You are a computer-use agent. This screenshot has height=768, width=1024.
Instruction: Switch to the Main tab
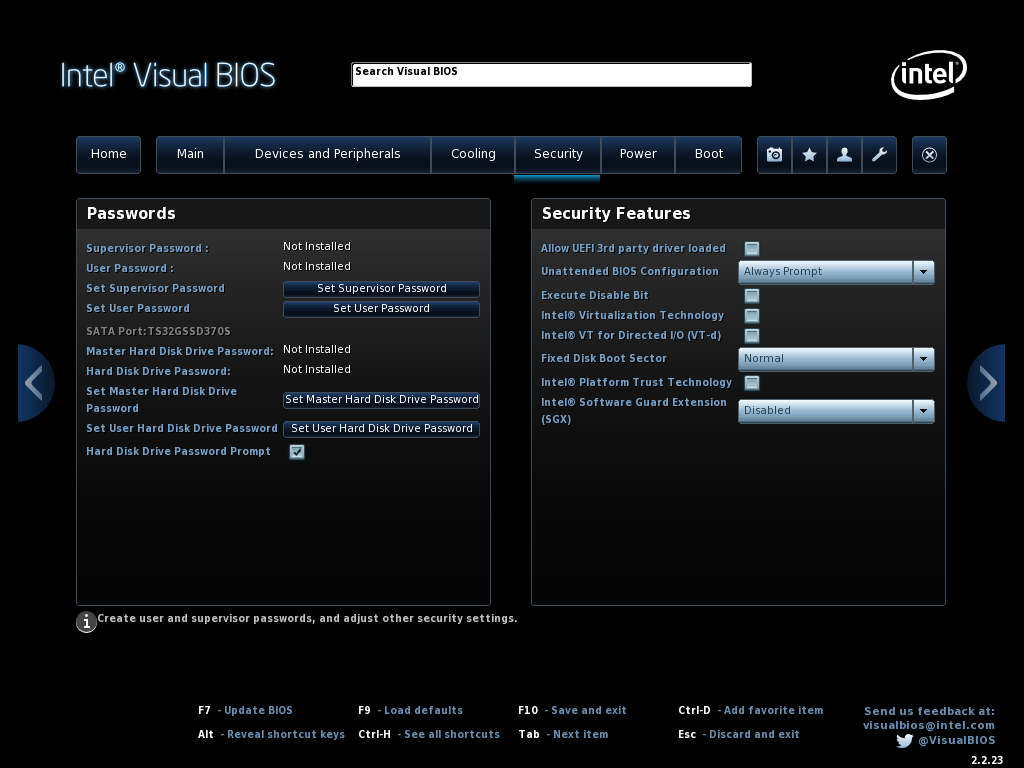tap(190, 155)
